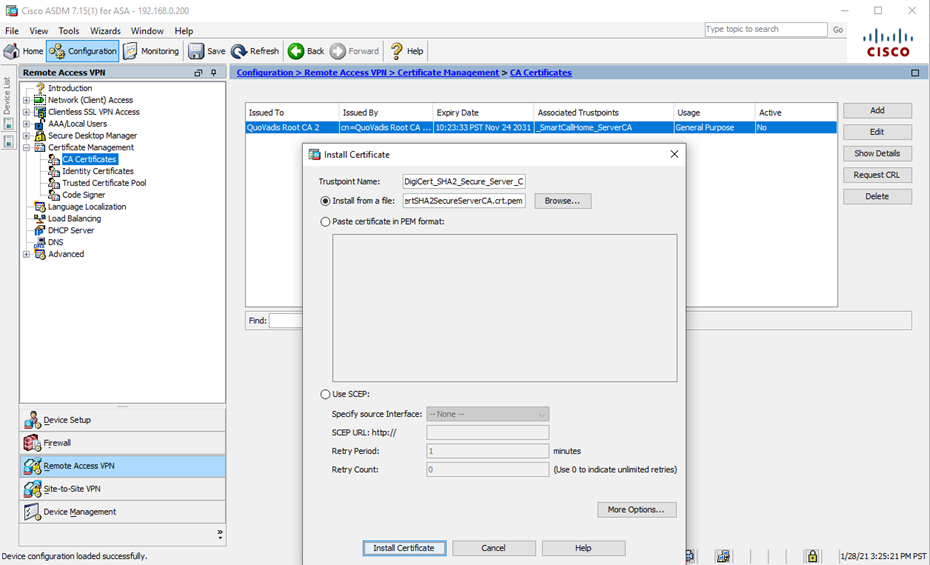Viewport: 930px width, 565px height.
Task: Click the DNS tree icon
Action: 40,242
